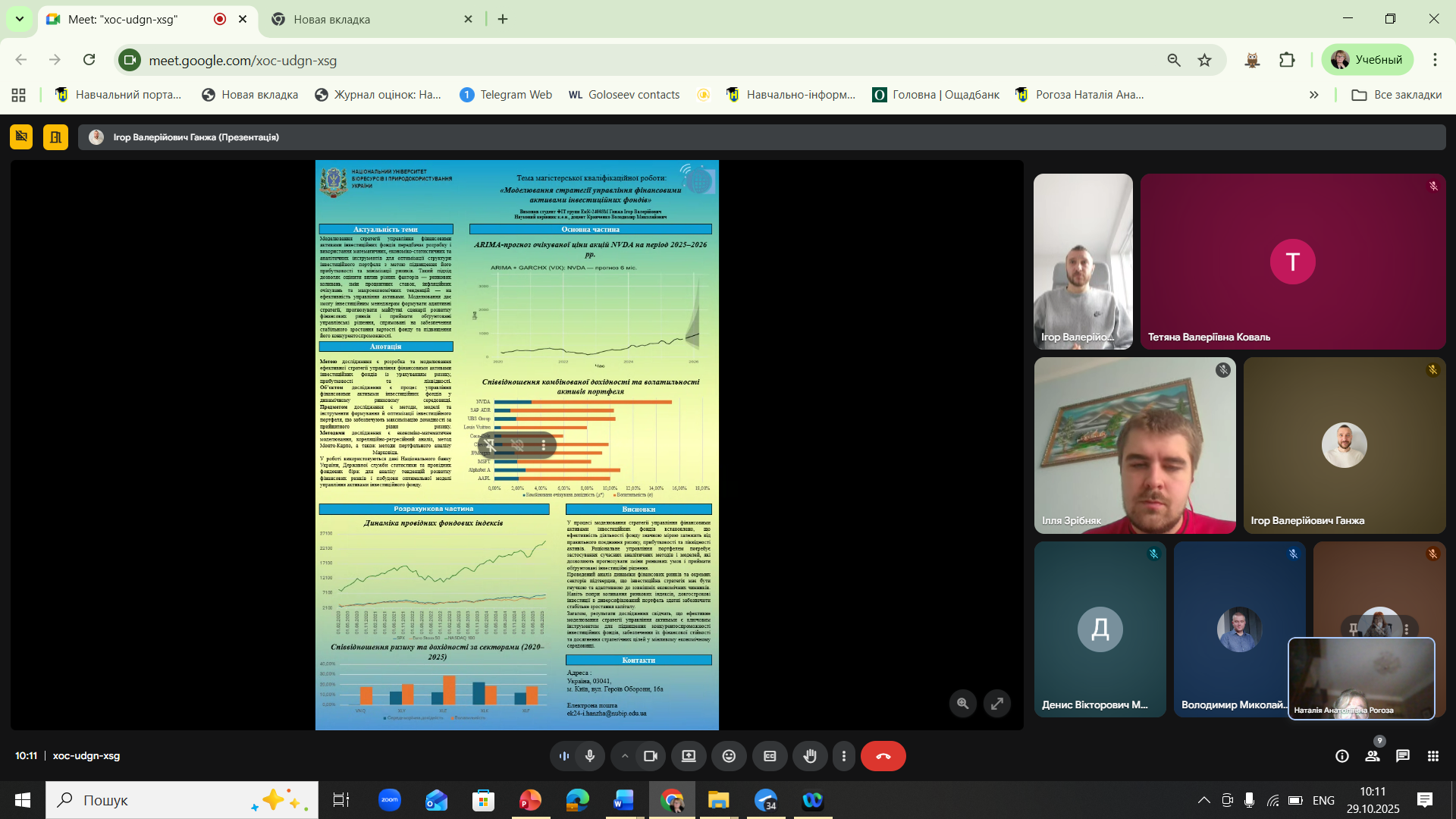Click the meet.google.com address bar
This screenshot has height=819, width=1456.
tap(531, 61)
